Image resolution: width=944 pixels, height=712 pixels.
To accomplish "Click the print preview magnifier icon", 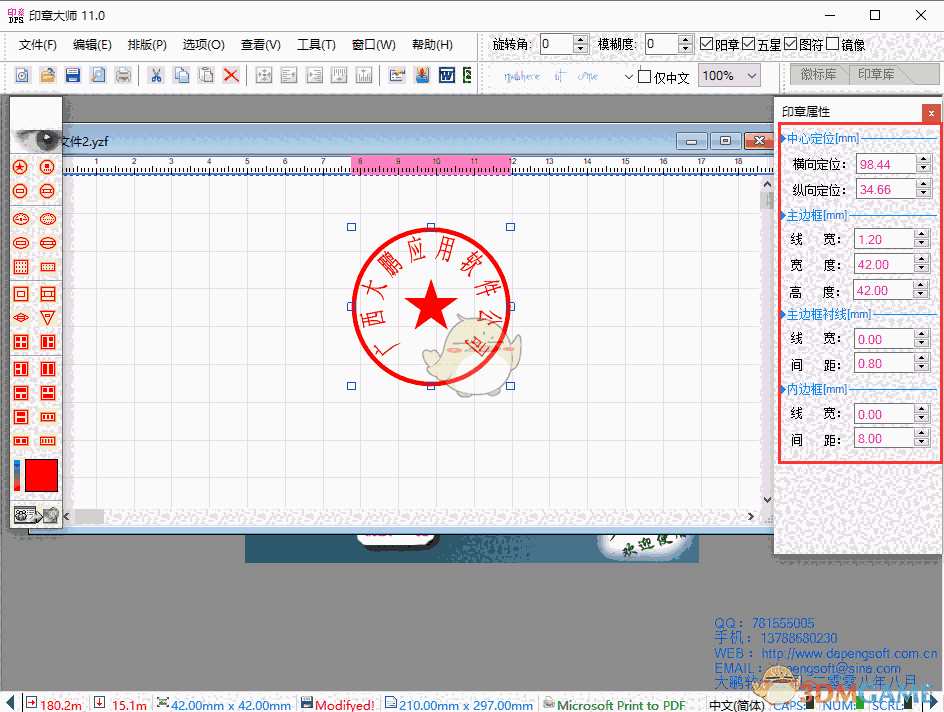I will [x=98, y=75].
